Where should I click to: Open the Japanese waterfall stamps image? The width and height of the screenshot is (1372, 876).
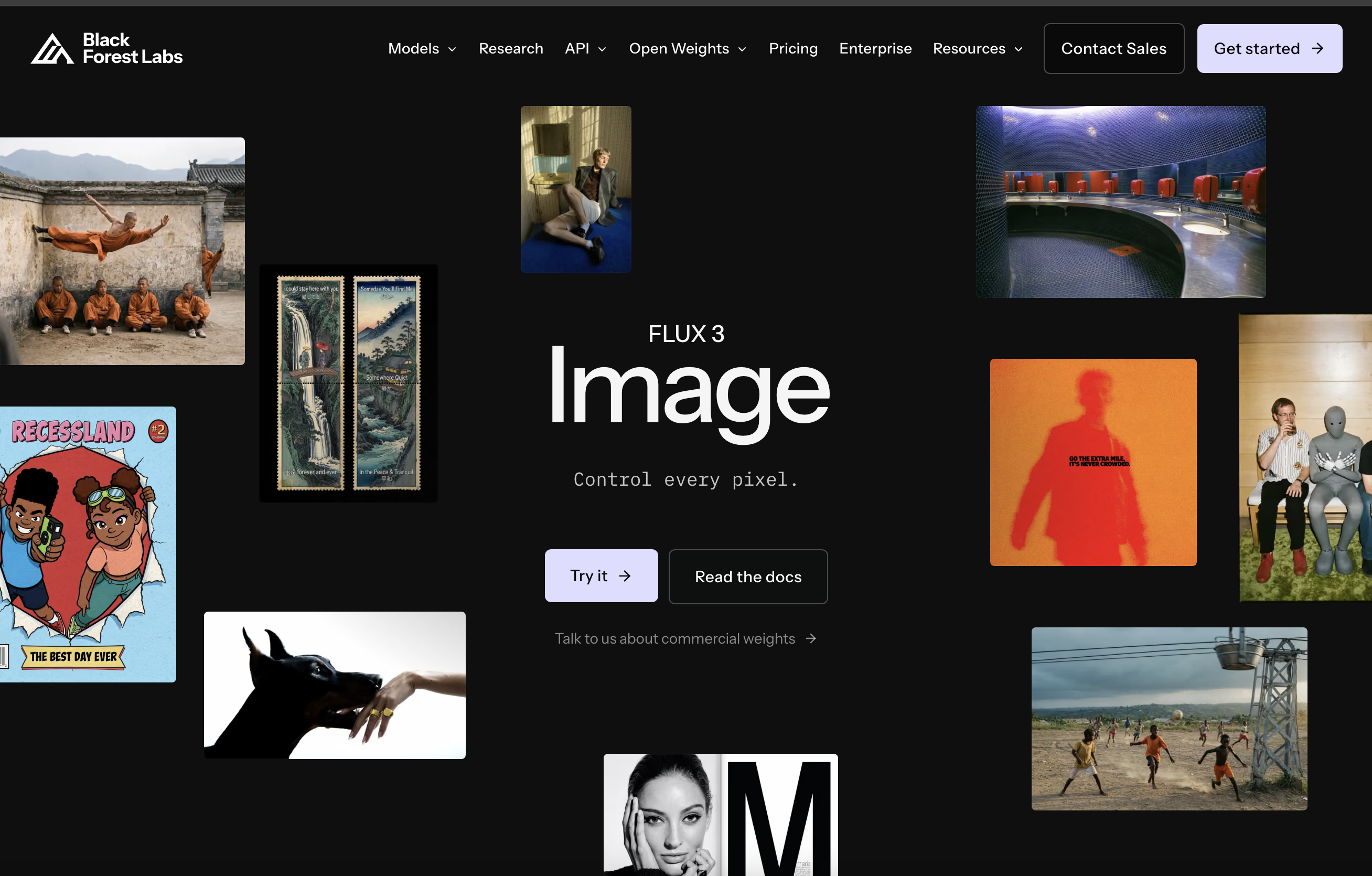(349, 383)
